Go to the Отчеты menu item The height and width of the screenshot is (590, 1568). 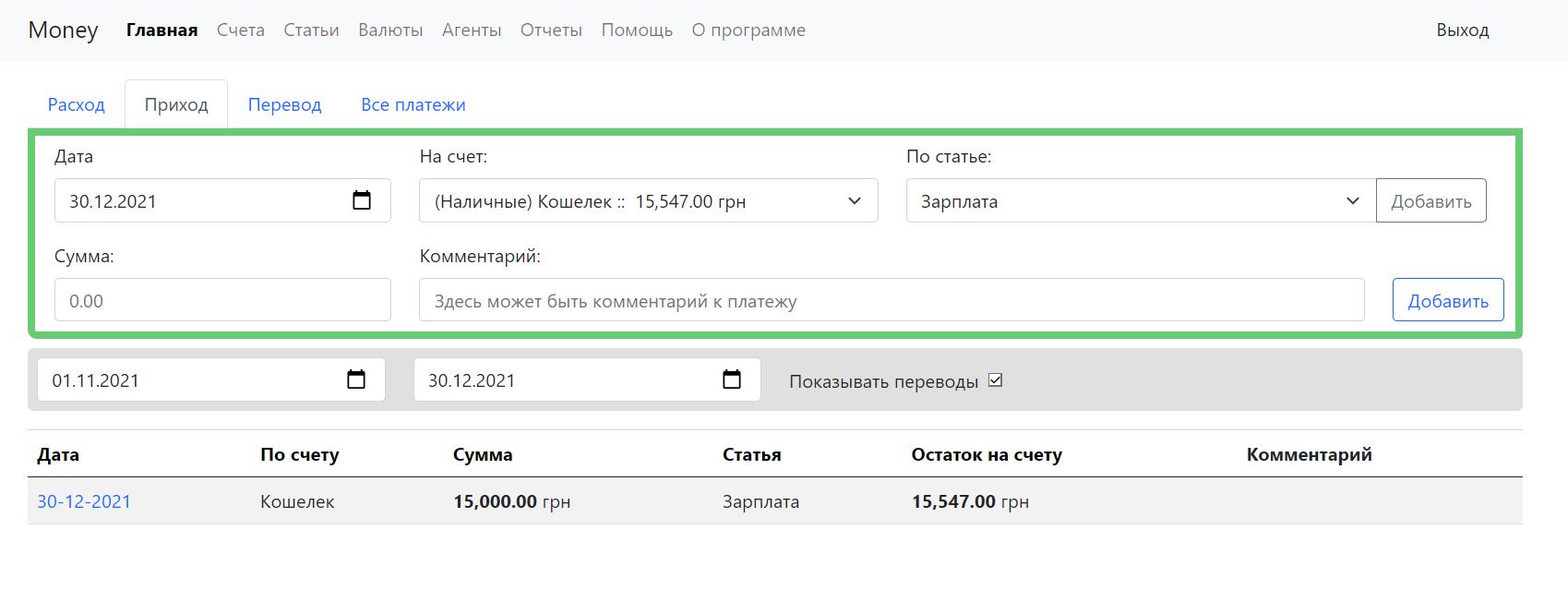tap(551, 30)
